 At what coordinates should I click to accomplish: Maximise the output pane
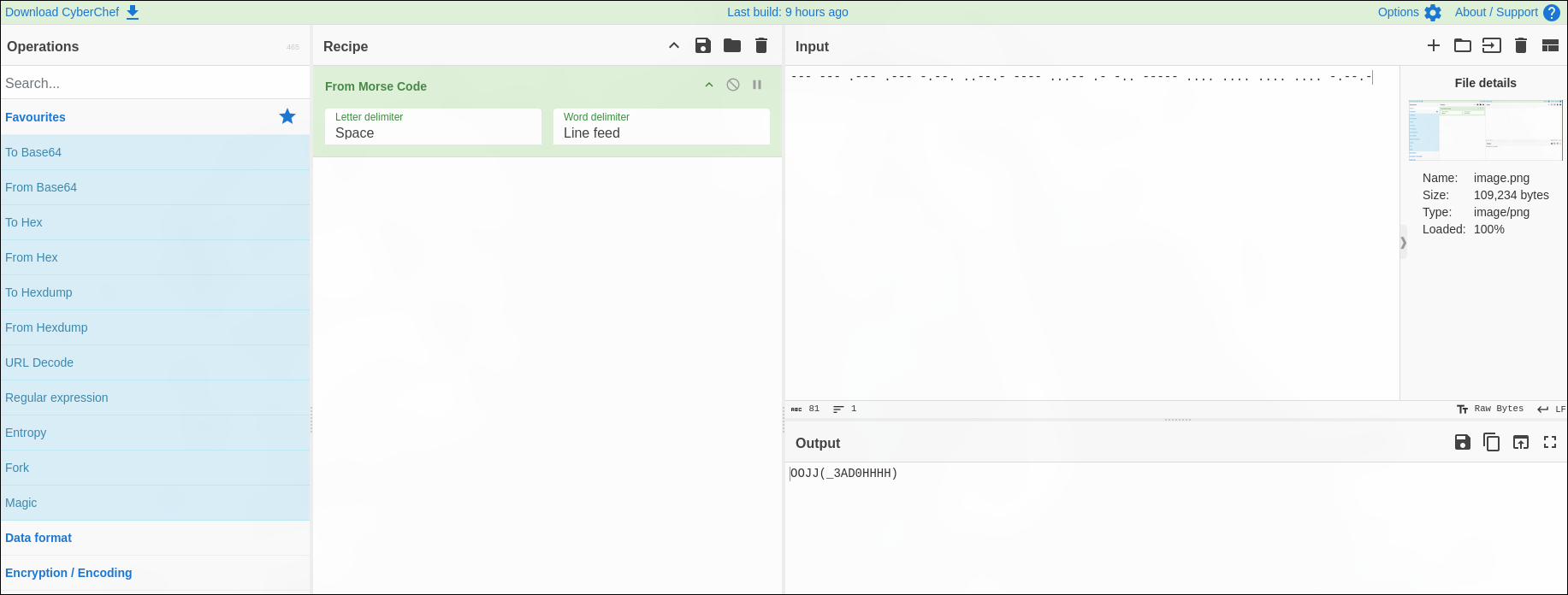1550,442
